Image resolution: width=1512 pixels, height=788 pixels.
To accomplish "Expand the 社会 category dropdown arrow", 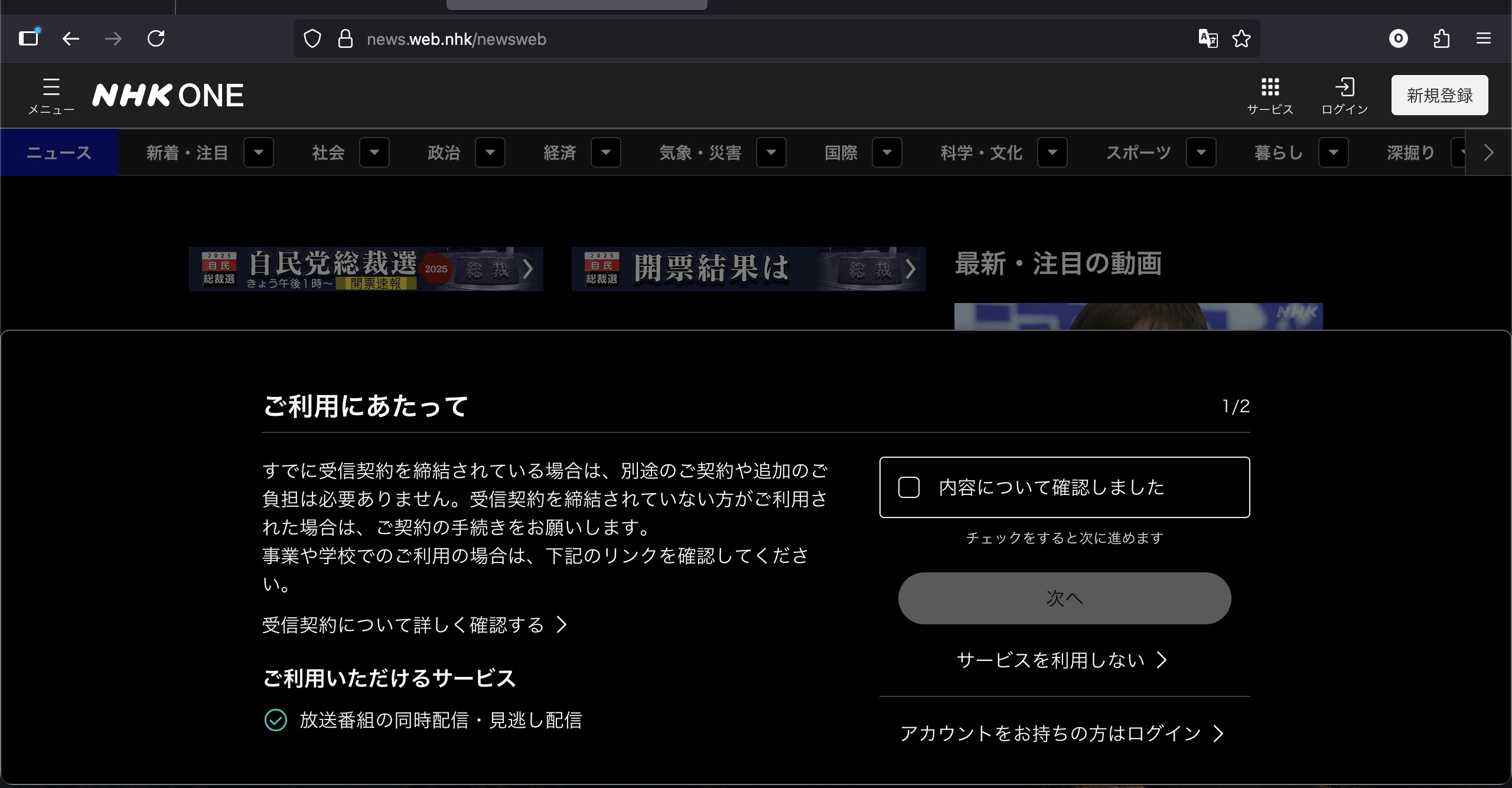I will (x=374, y=152).
